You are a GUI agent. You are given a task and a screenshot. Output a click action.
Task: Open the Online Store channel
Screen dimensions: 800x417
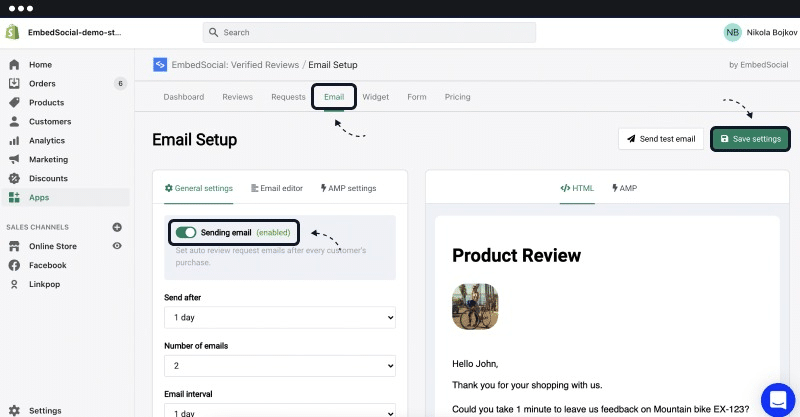click(x=53, y=246)
